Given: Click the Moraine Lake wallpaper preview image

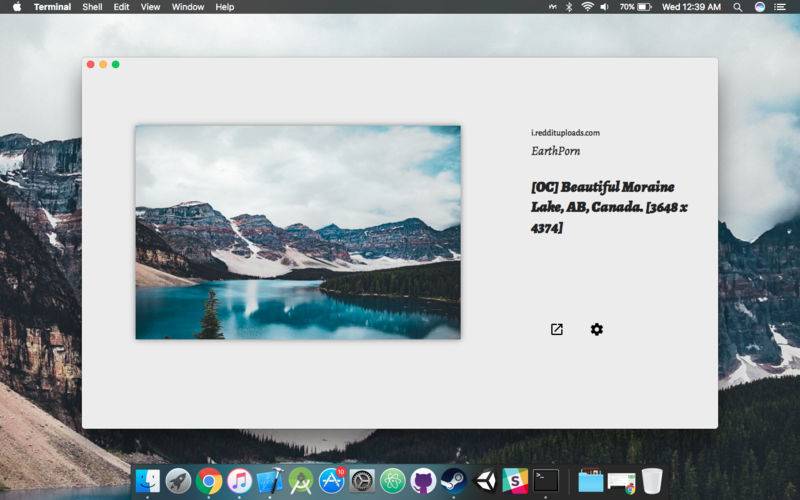Looking at the screenshot, I should coord(298,232).
